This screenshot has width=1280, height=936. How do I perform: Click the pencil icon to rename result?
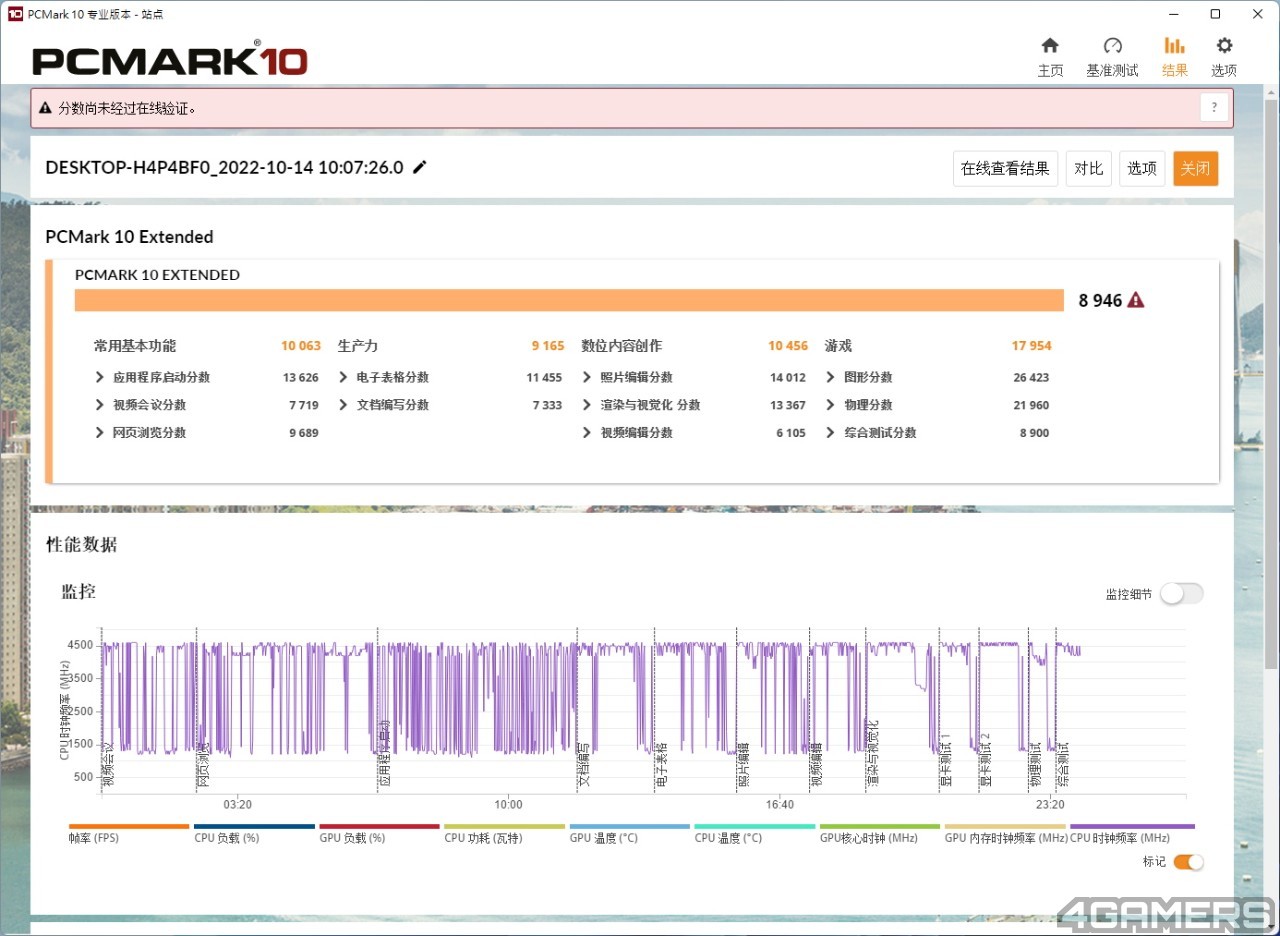pyautogui.click(x=419, y=167)
